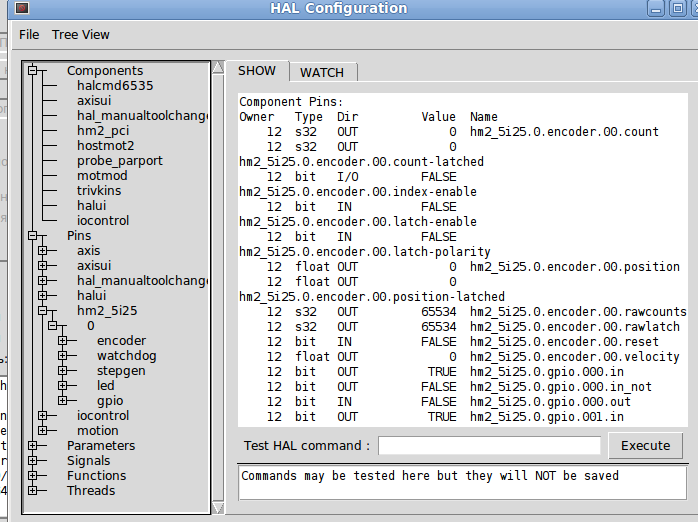Select the Threads tree label

click(x=91, y=490)
